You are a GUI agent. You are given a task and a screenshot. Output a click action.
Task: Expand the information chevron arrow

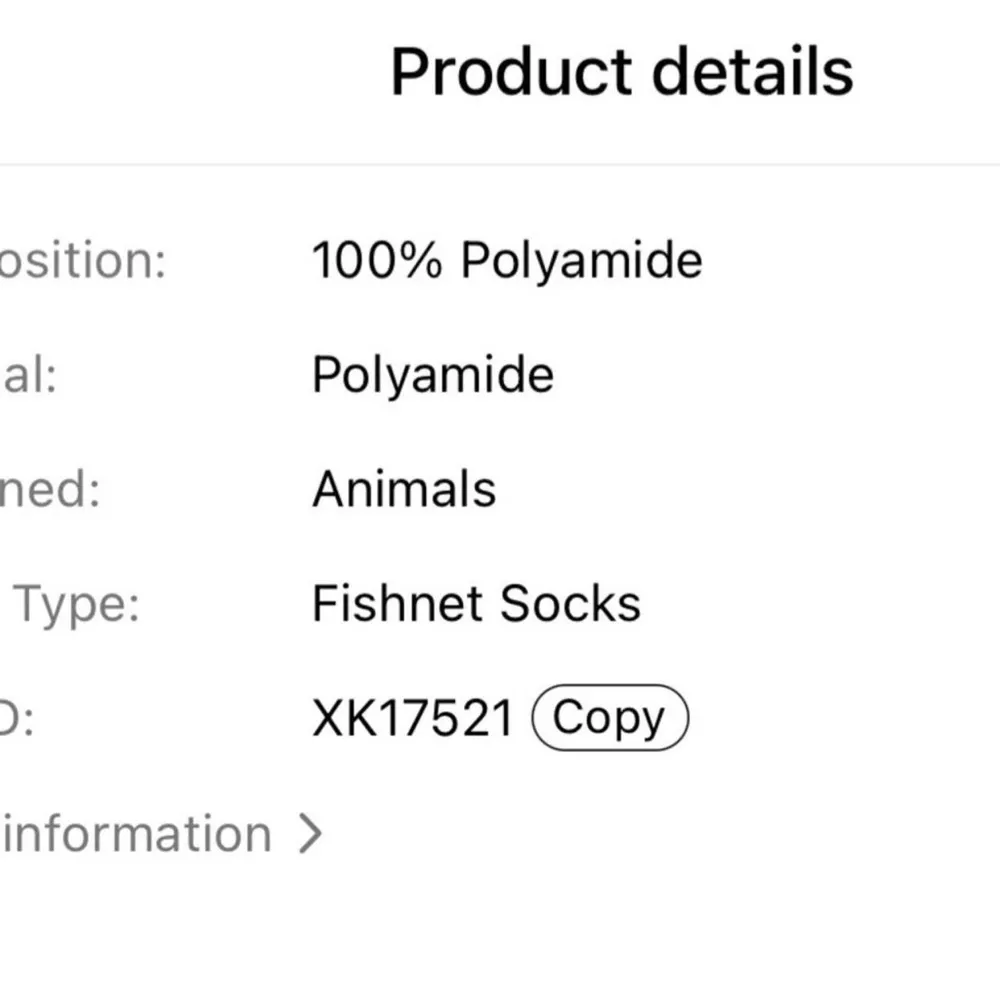pyautogui.click(x=312, y=833)
